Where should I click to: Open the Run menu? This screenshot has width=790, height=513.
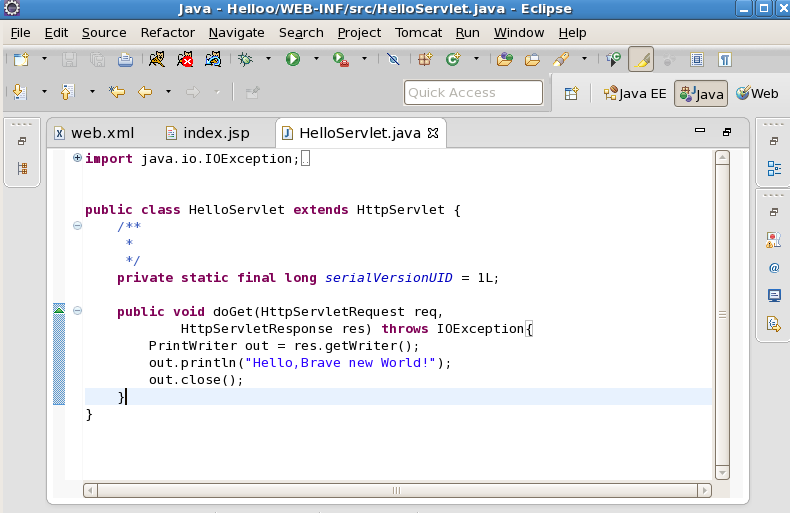click(x=467, y=33)
